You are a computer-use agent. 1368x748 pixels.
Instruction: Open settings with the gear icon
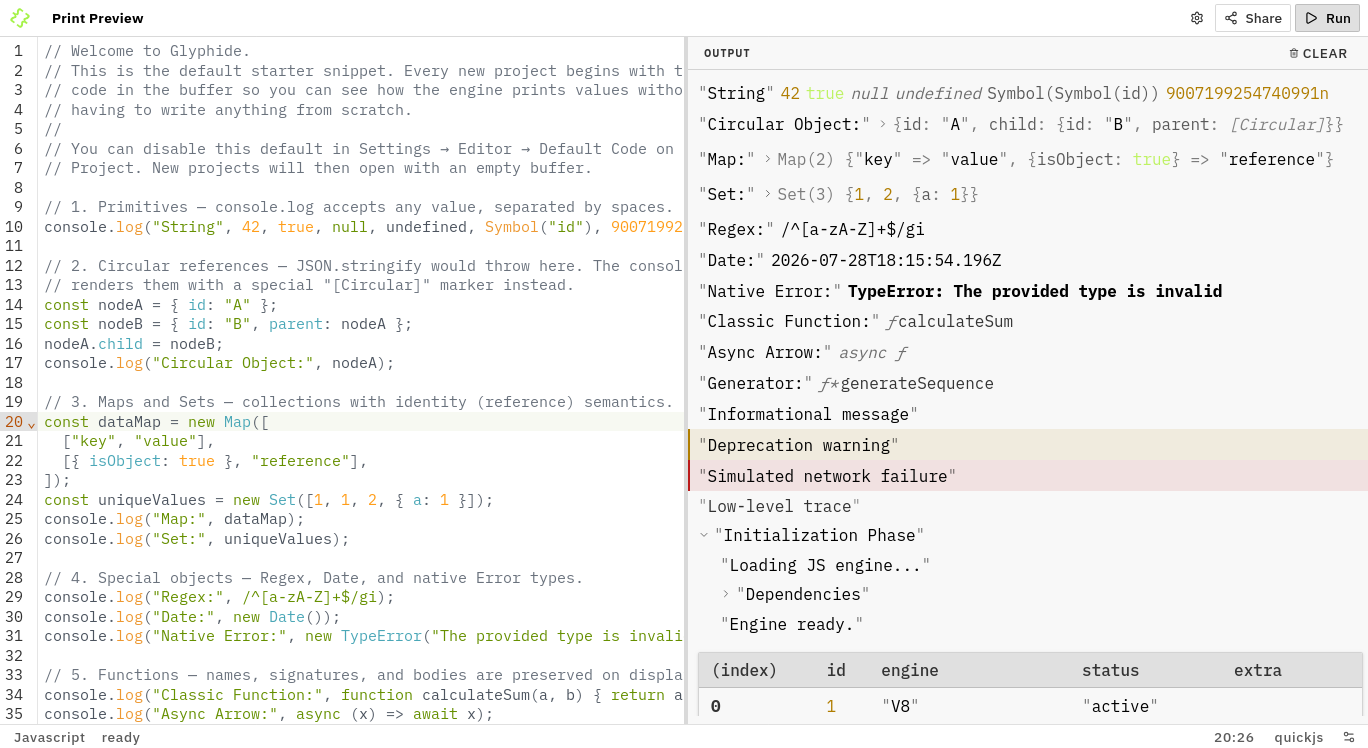tap(1197, 18)
